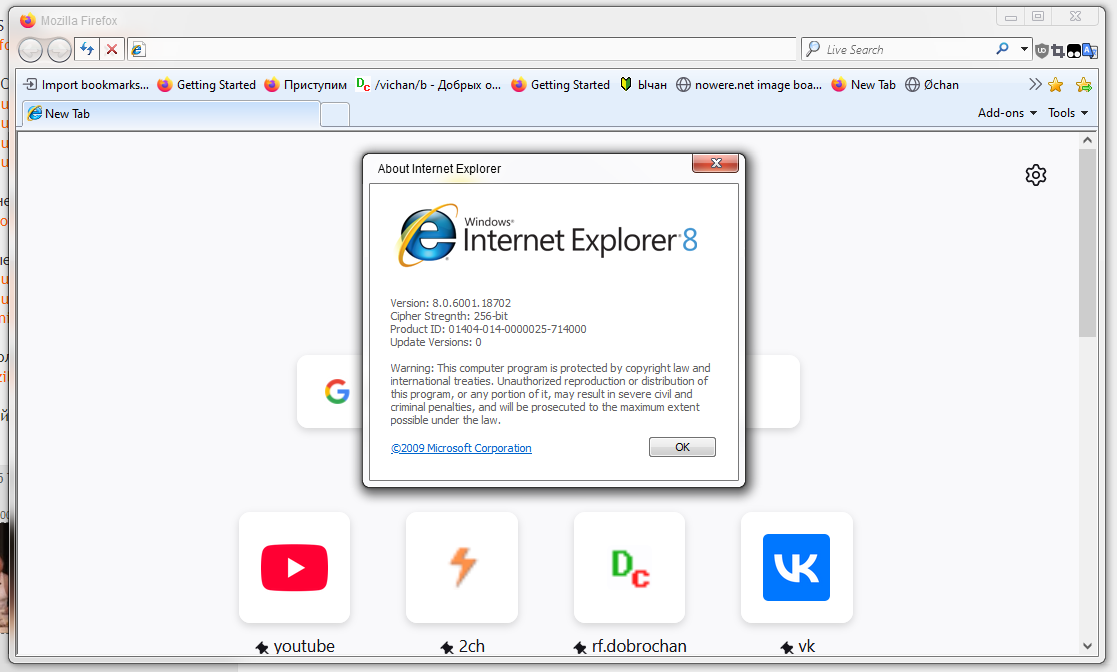
Task: Stop loading with the red X icon
Action: [x=112, y=49]
